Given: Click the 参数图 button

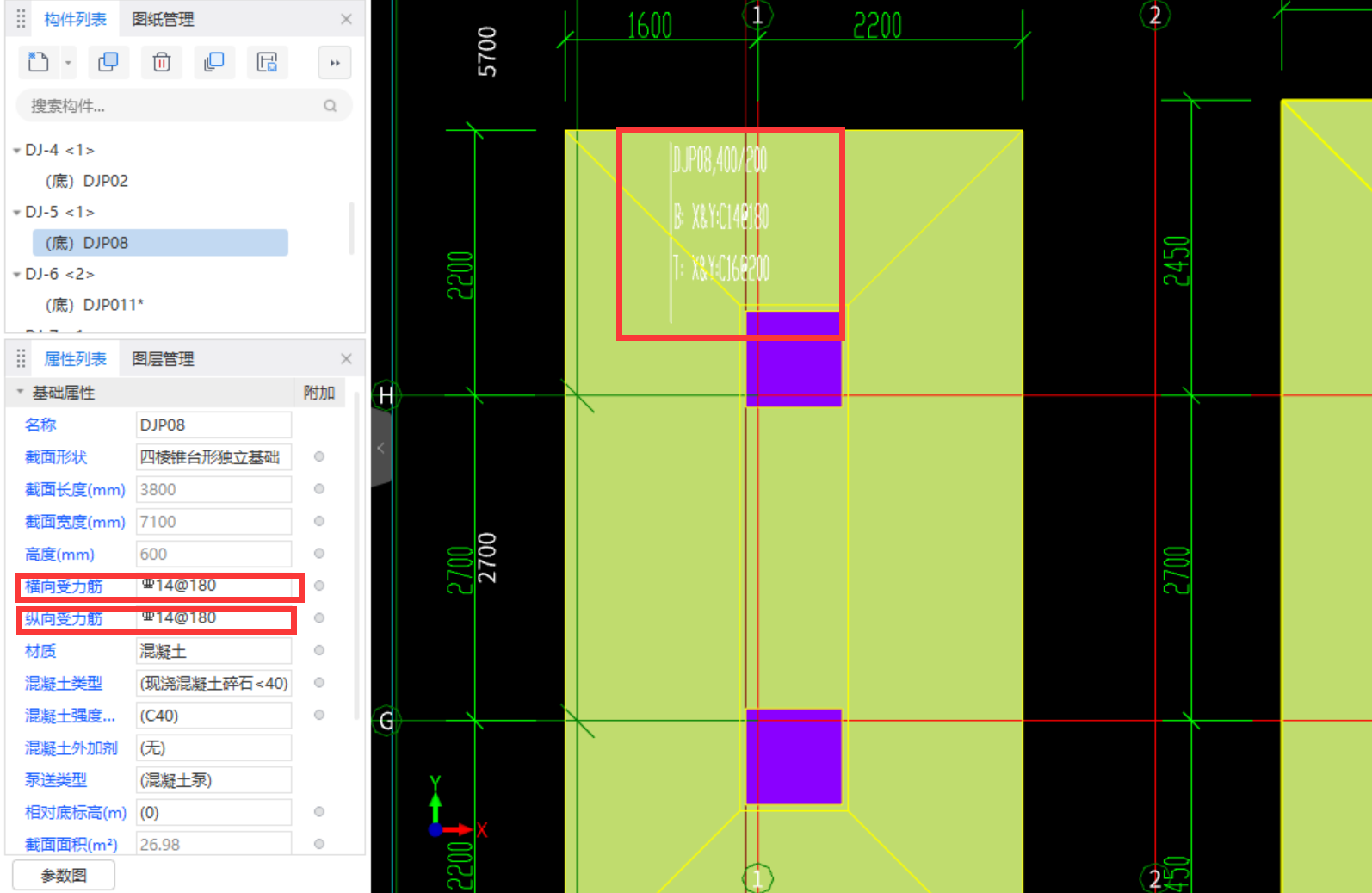Looking at the screenshot, I should tap(64, 876).
